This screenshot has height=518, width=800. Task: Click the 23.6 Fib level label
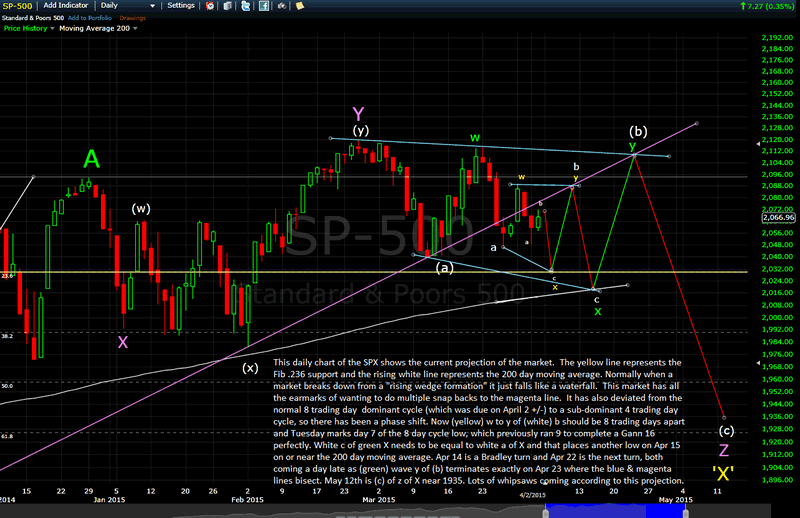pos(7,276)
